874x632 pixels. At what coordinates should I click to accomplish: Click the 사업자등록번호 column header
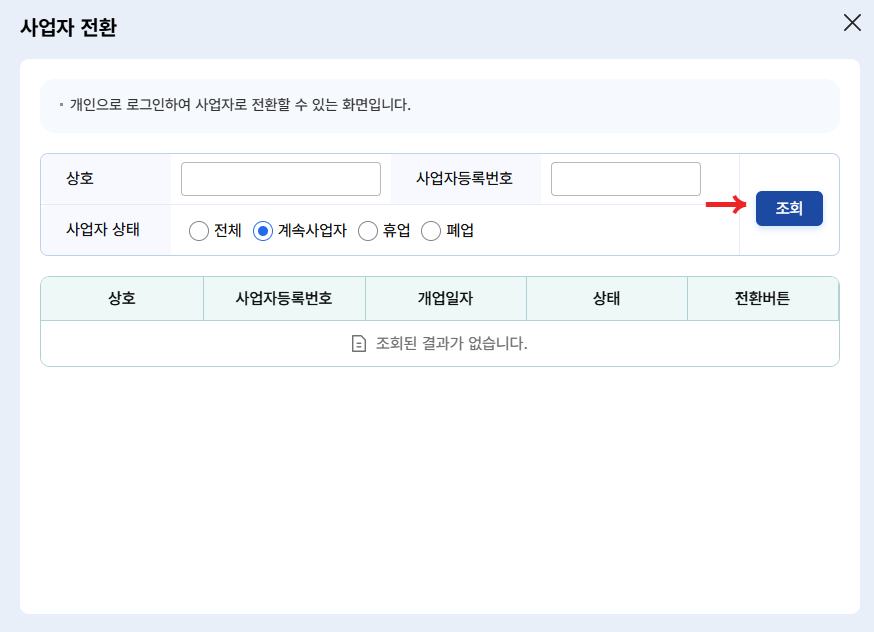pyautogui.click(x=284, y=298)
